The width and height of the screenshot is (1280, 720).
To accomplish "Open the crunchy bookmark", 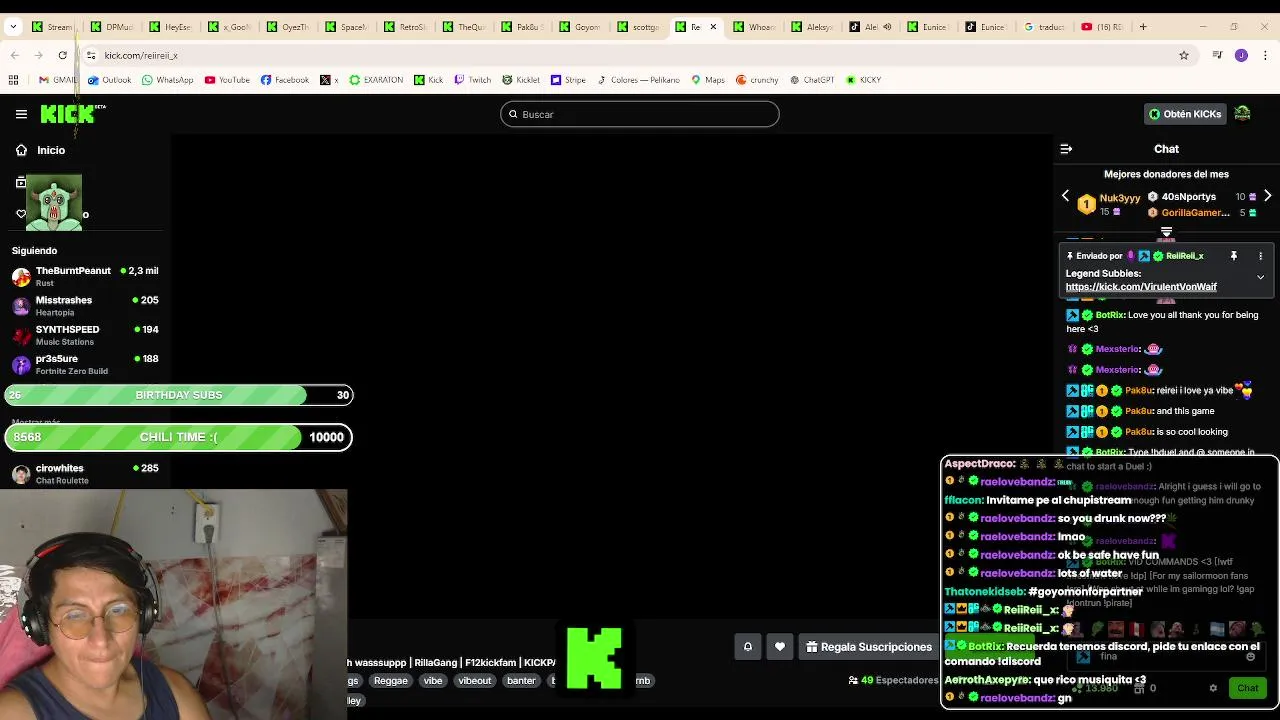I will [x=757, y=80].
